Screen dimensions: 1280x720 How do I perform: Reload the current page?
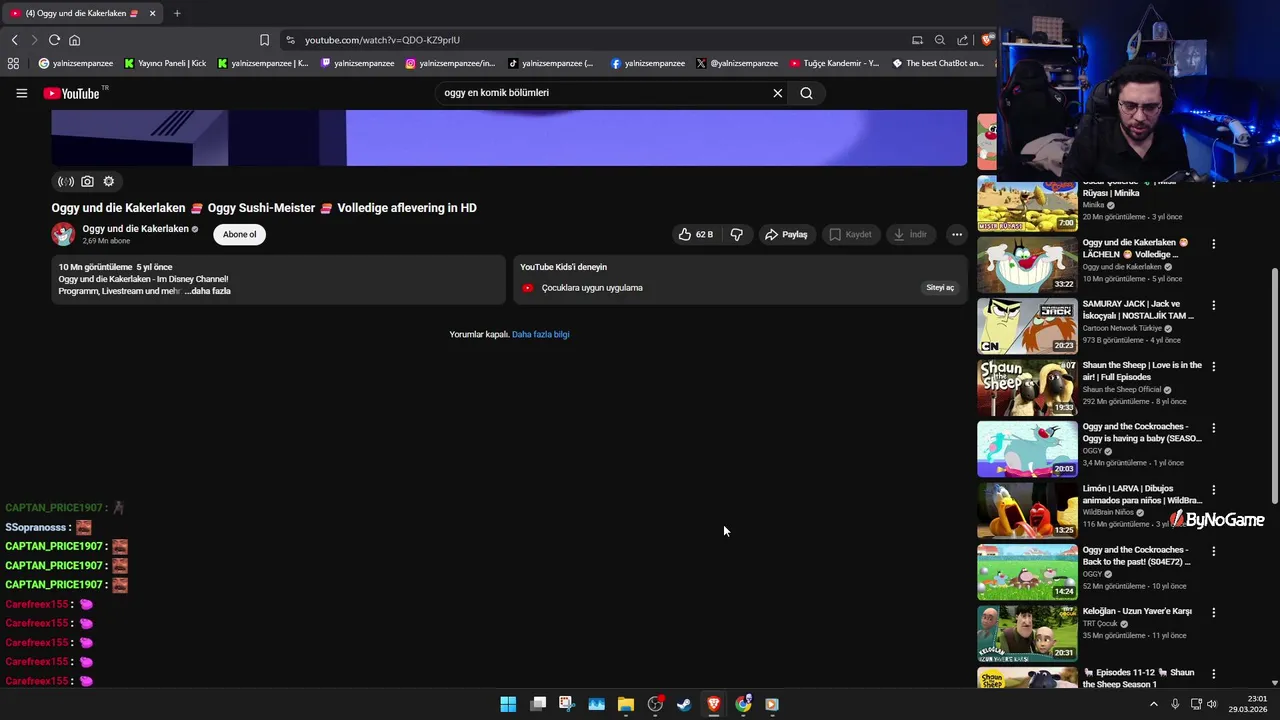click(54, 40)
